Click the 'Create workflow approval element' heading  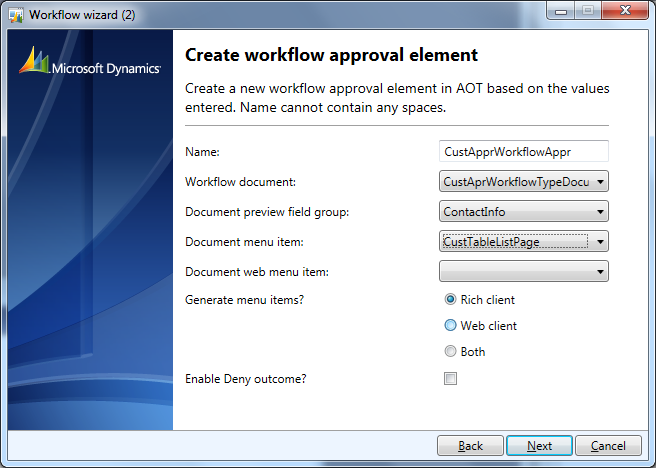(x=331, y=55)
